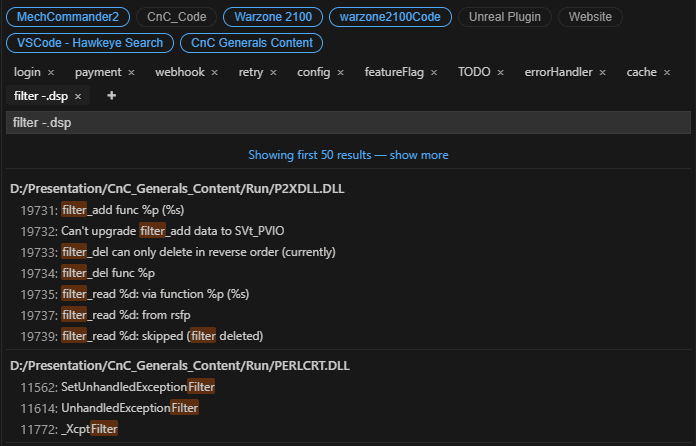This screenshot has height=446, width=696.
Task: Enable the Website project filter
Action: (x=590, y=17)
